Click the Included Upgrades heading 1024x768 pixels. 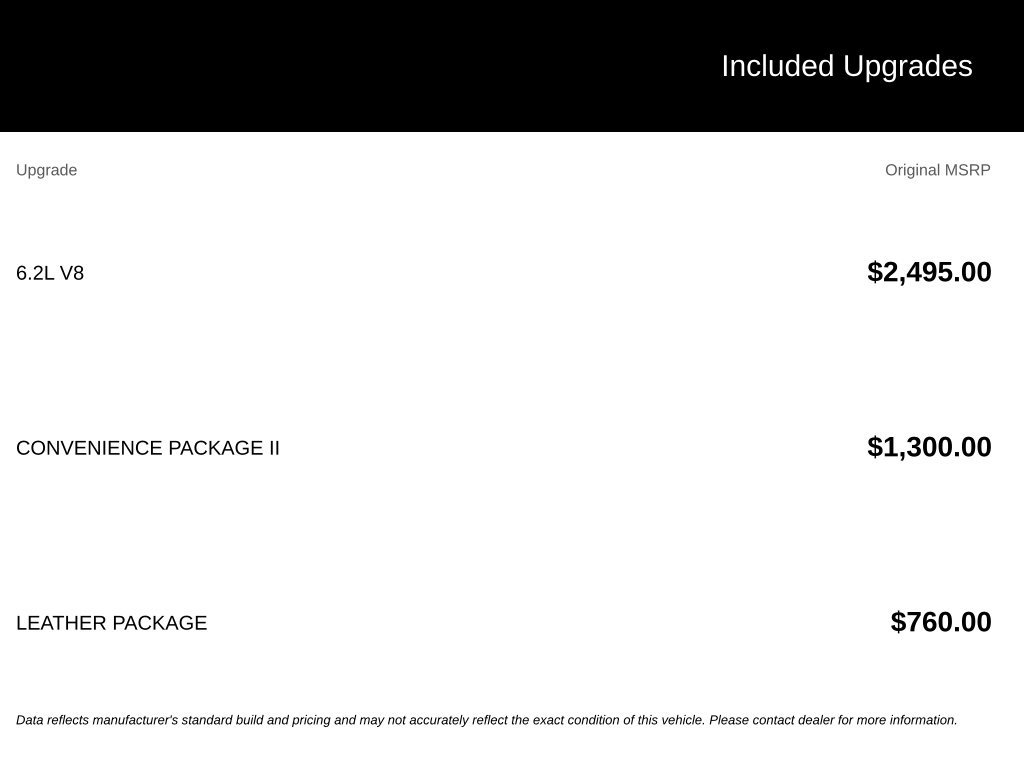pos(846,67)
